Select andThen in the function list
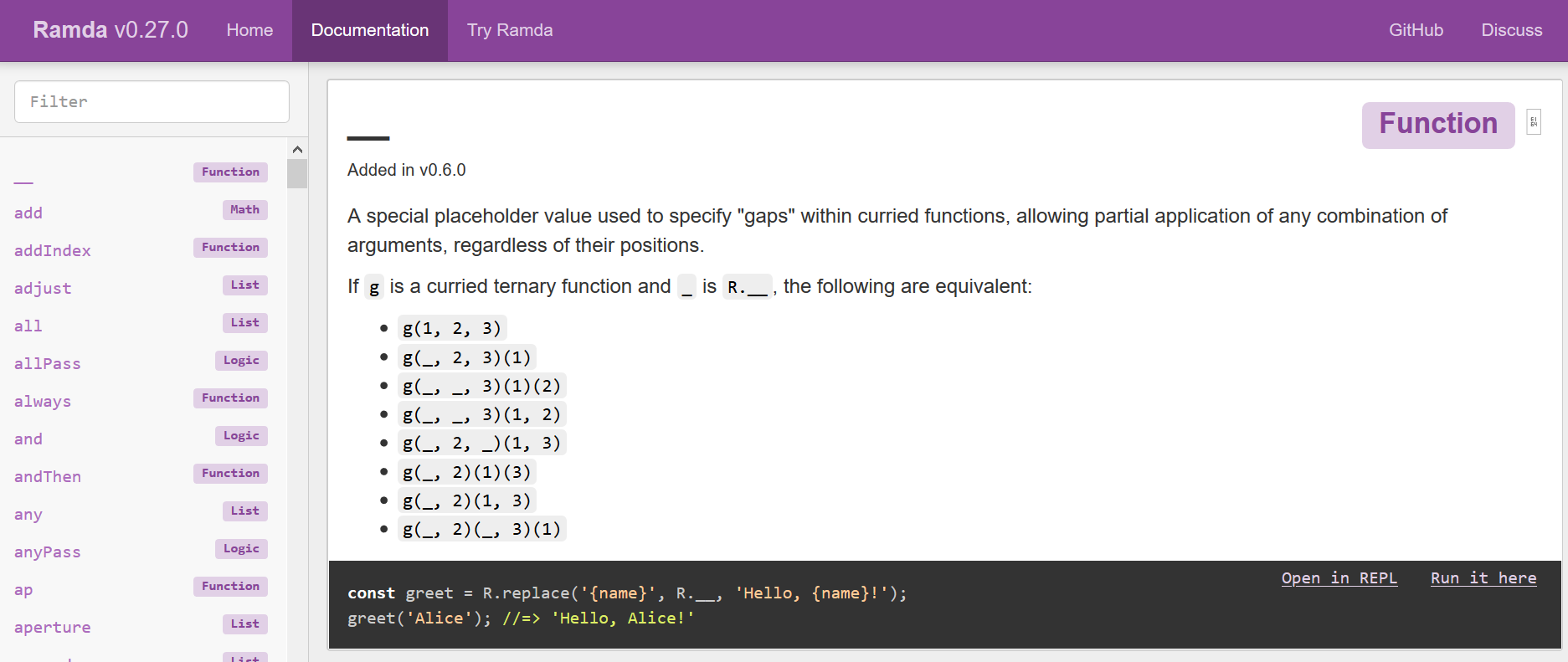Image resolution: width=1568 pixels, height=662 pixels. tap(48, 477)
